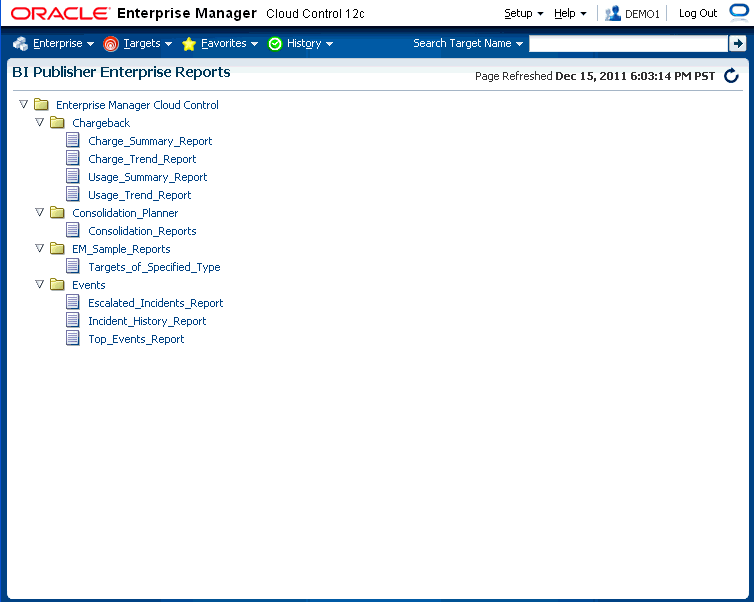Open the Charge_Summary_Report link
Screen dimensions: 754x602
coord(150,141)
